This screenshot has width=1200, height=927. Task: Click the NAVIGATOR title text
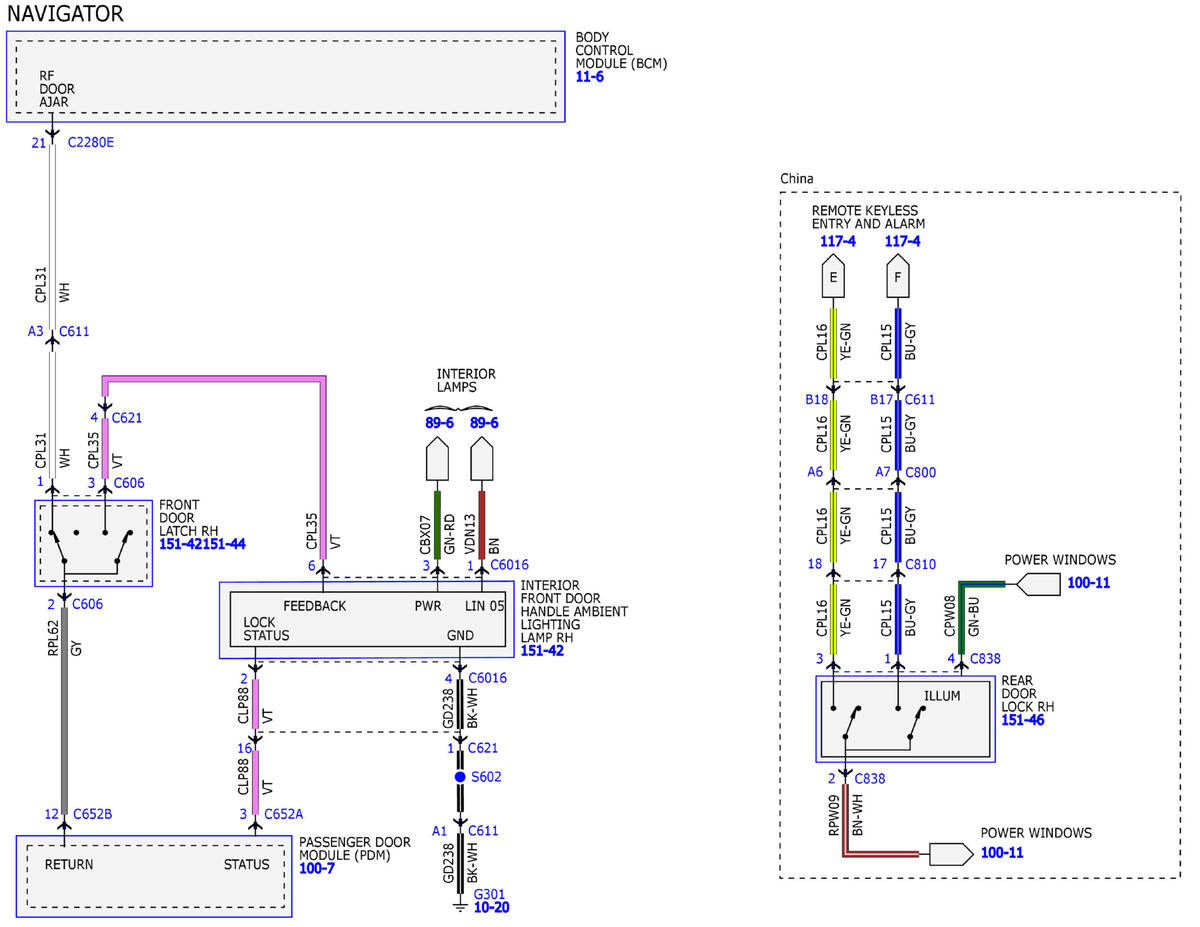[66, 14]
